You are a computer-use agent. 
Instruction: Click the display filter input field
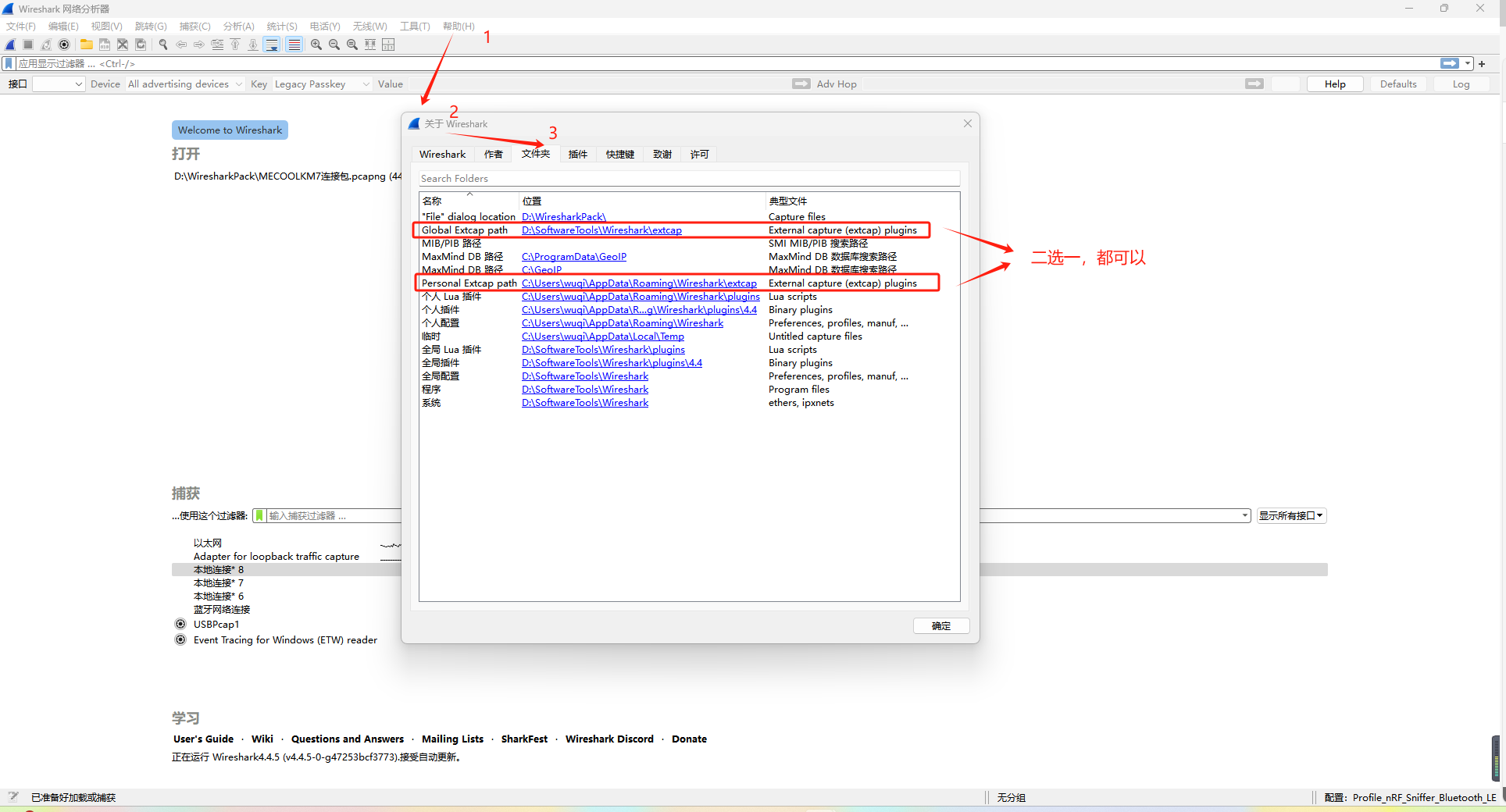pos(726,64)
